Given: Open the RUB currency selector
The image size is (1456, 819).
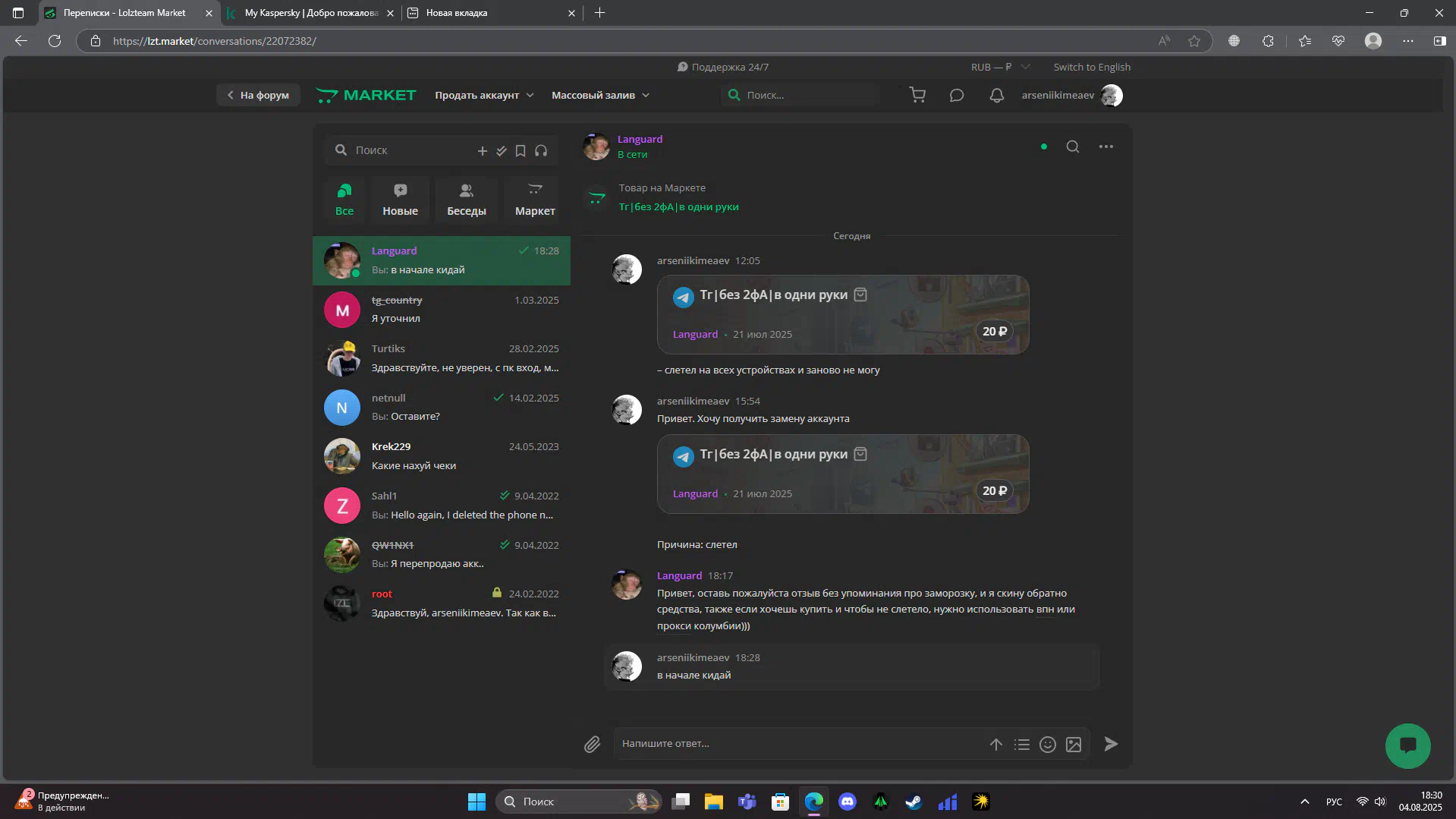Looking at the screenshot, I should point(1000,67).
